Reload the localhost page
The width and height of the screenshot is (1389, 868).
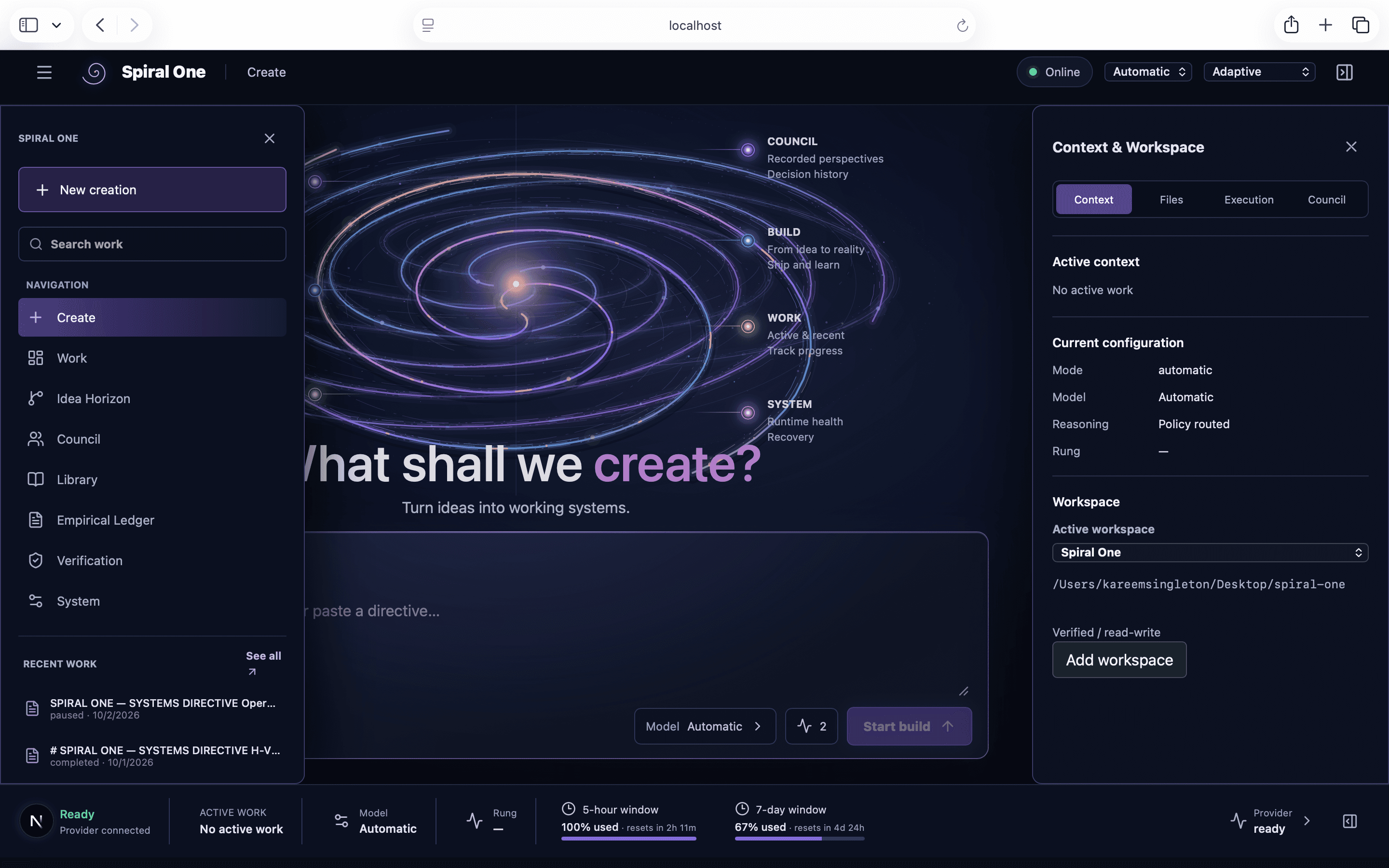click(x=963, y=25)
